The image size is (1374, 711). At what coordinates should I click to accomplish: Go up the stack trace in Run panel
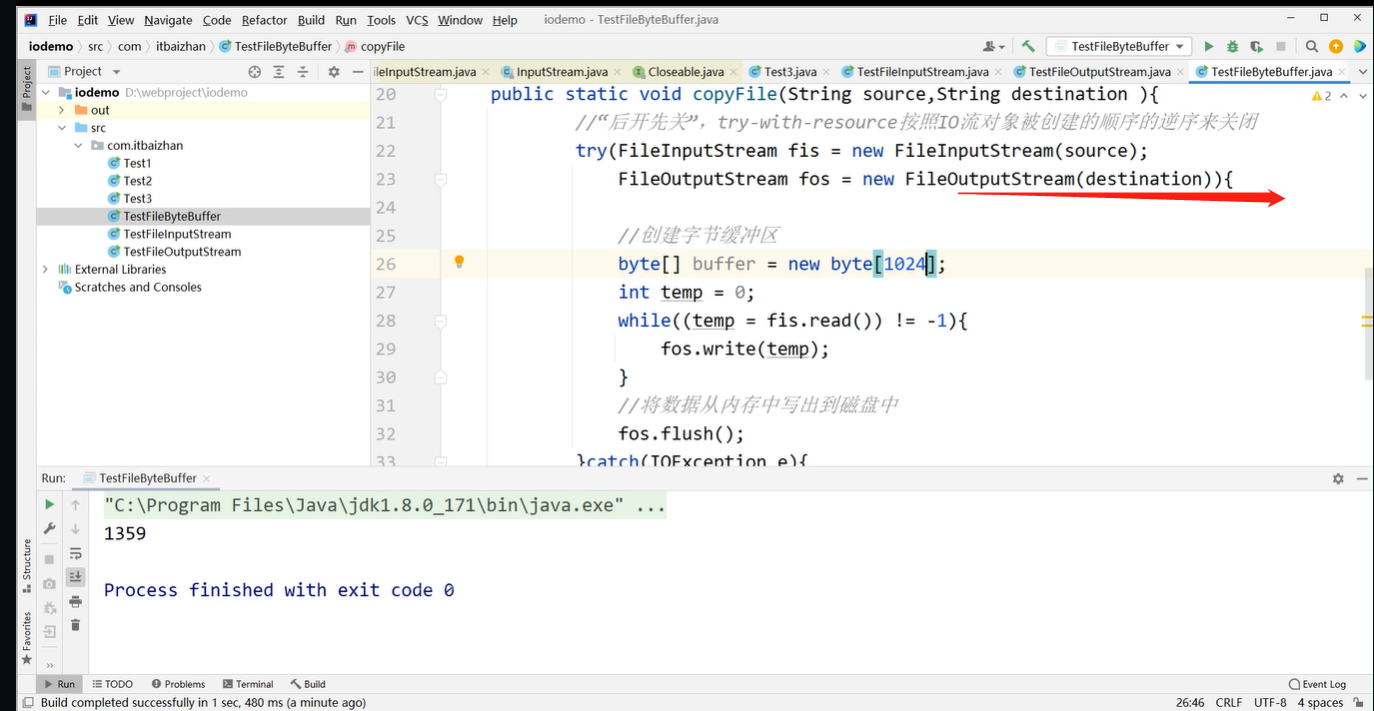coord(75,505)
